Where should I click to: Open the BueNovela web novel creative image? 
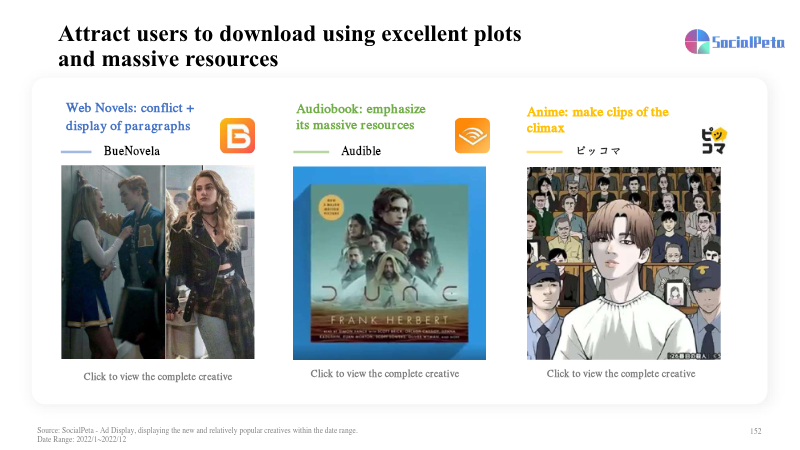158,262
